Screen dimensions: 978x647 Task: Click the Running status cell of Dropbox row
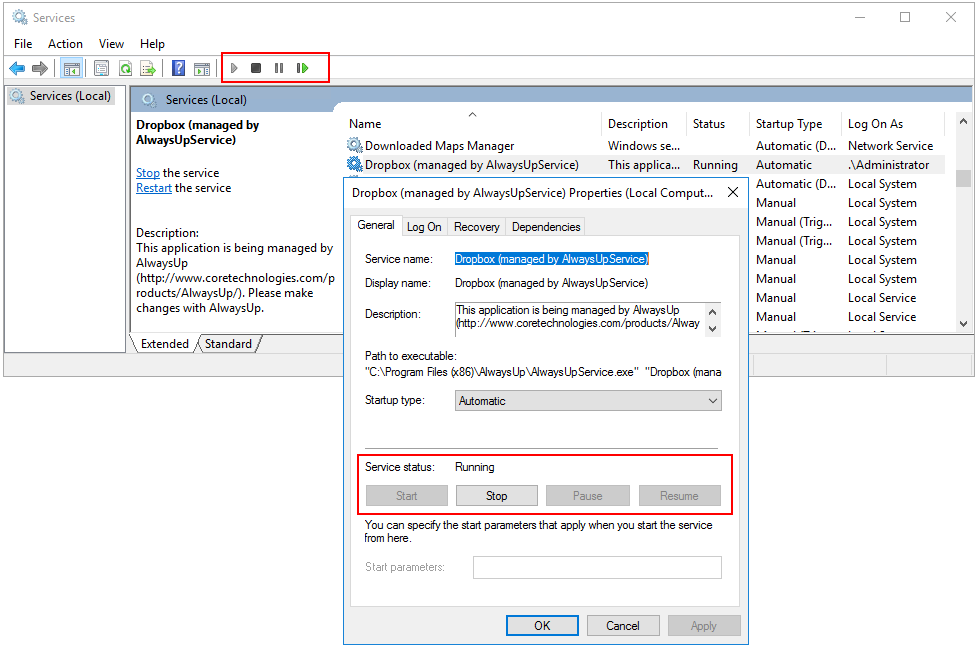715,165
